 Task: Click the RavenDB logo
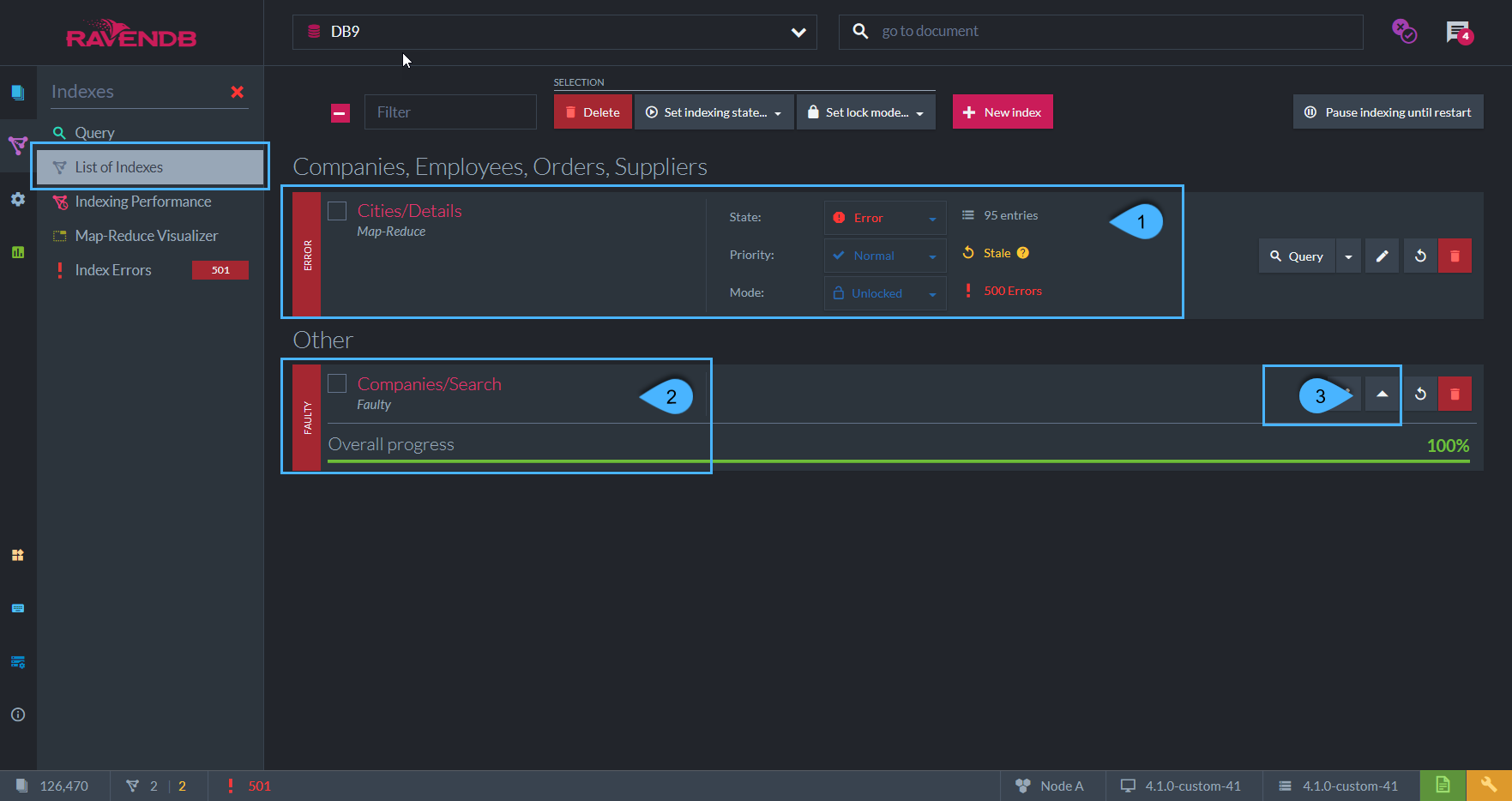131,33
